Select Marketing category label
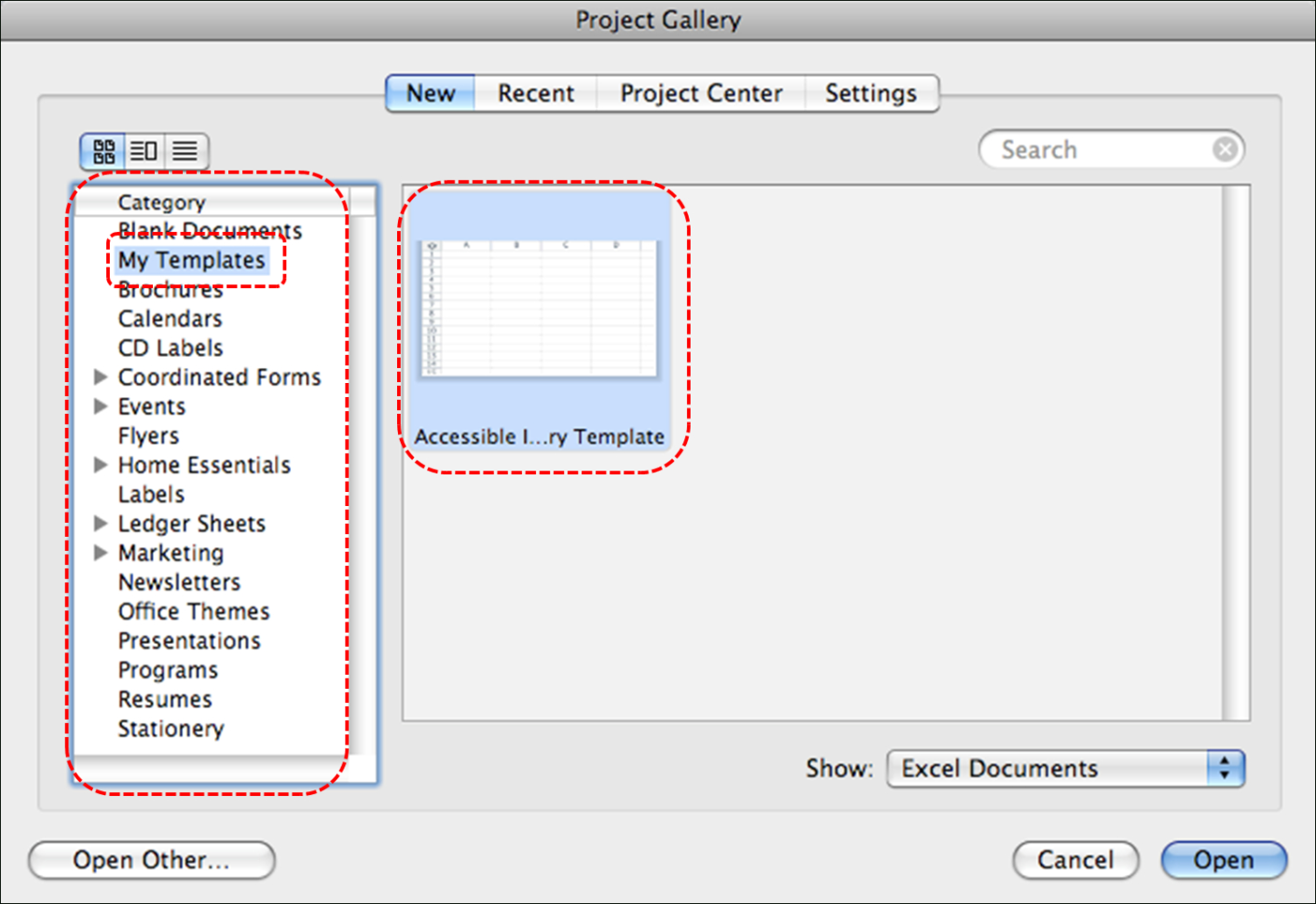Viewport: 1316px width, 904px height. click(x=171, y=553)
